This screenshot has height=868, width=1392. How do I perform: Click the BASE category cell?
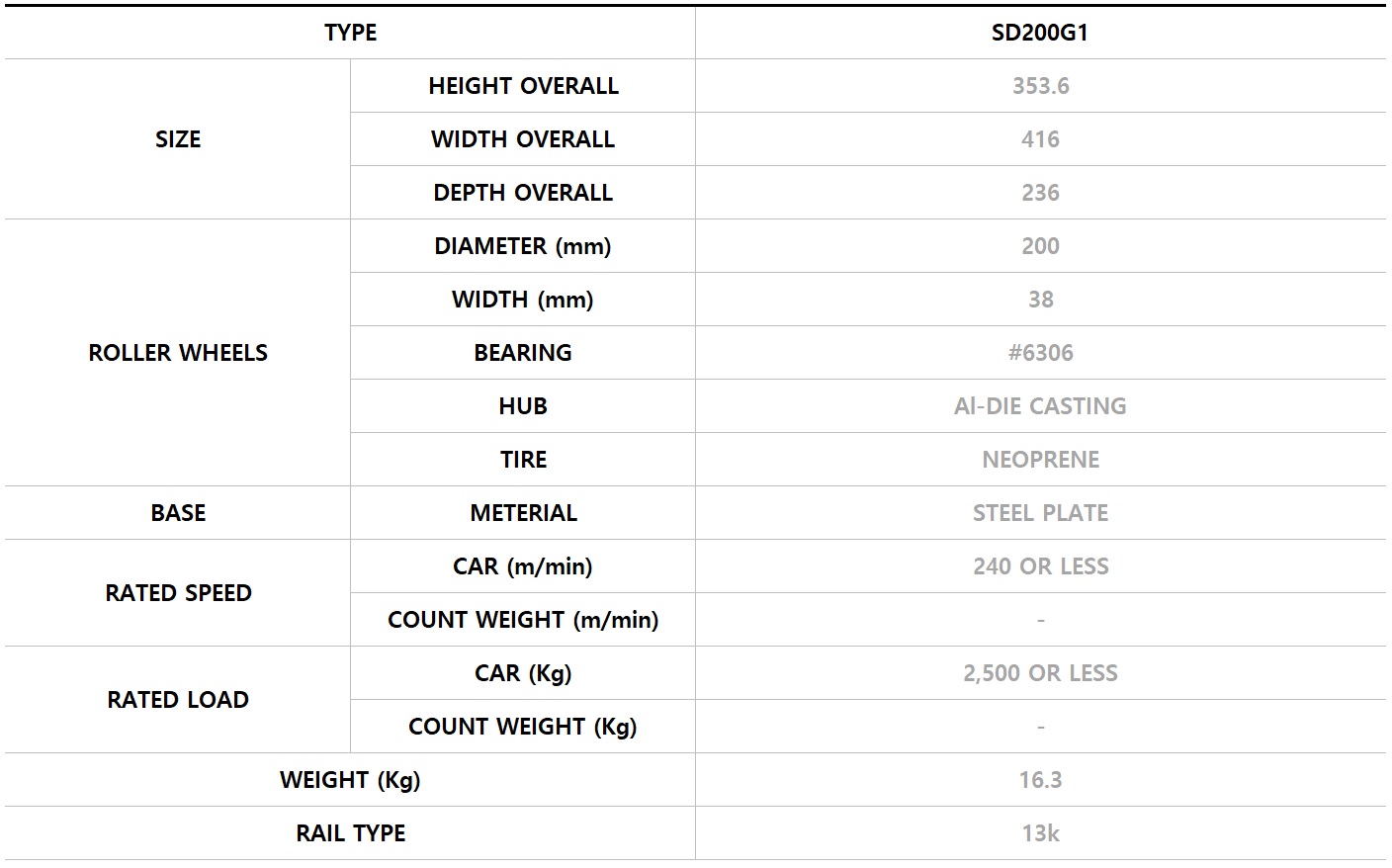click(x=178, y=513)
